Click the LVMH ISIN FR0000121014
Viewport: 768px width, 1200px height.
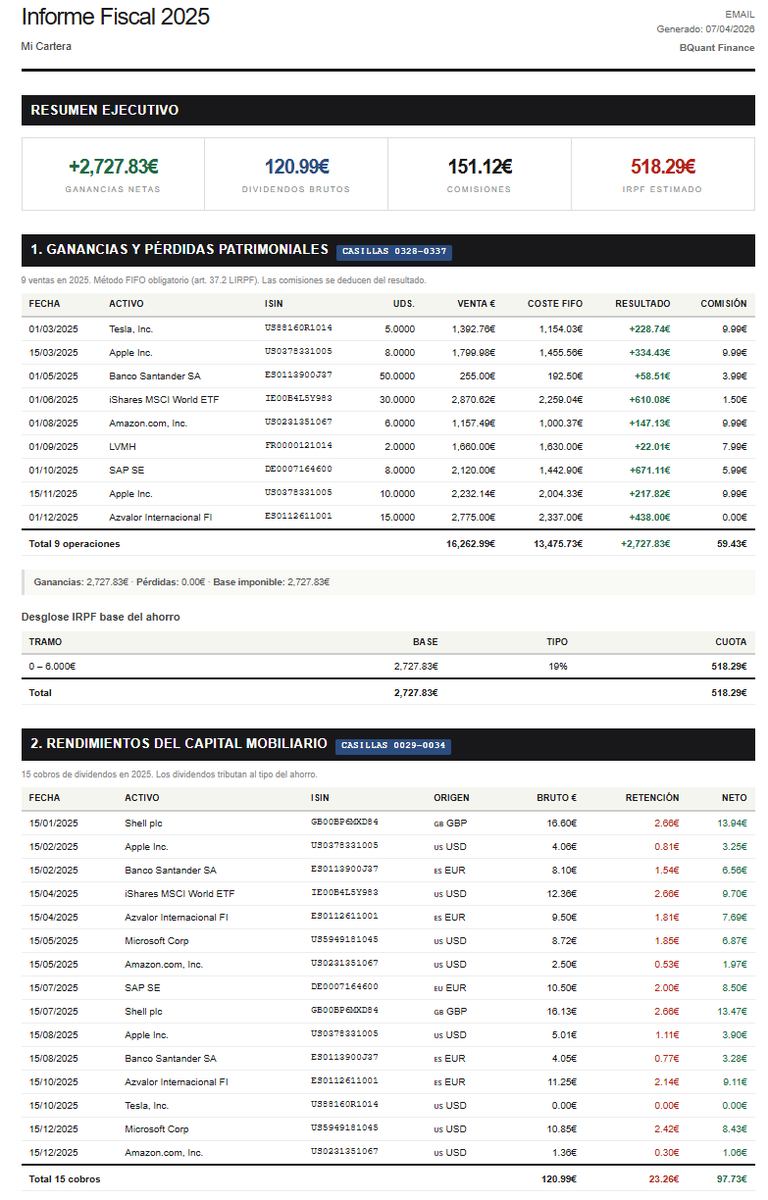point(299,446)
